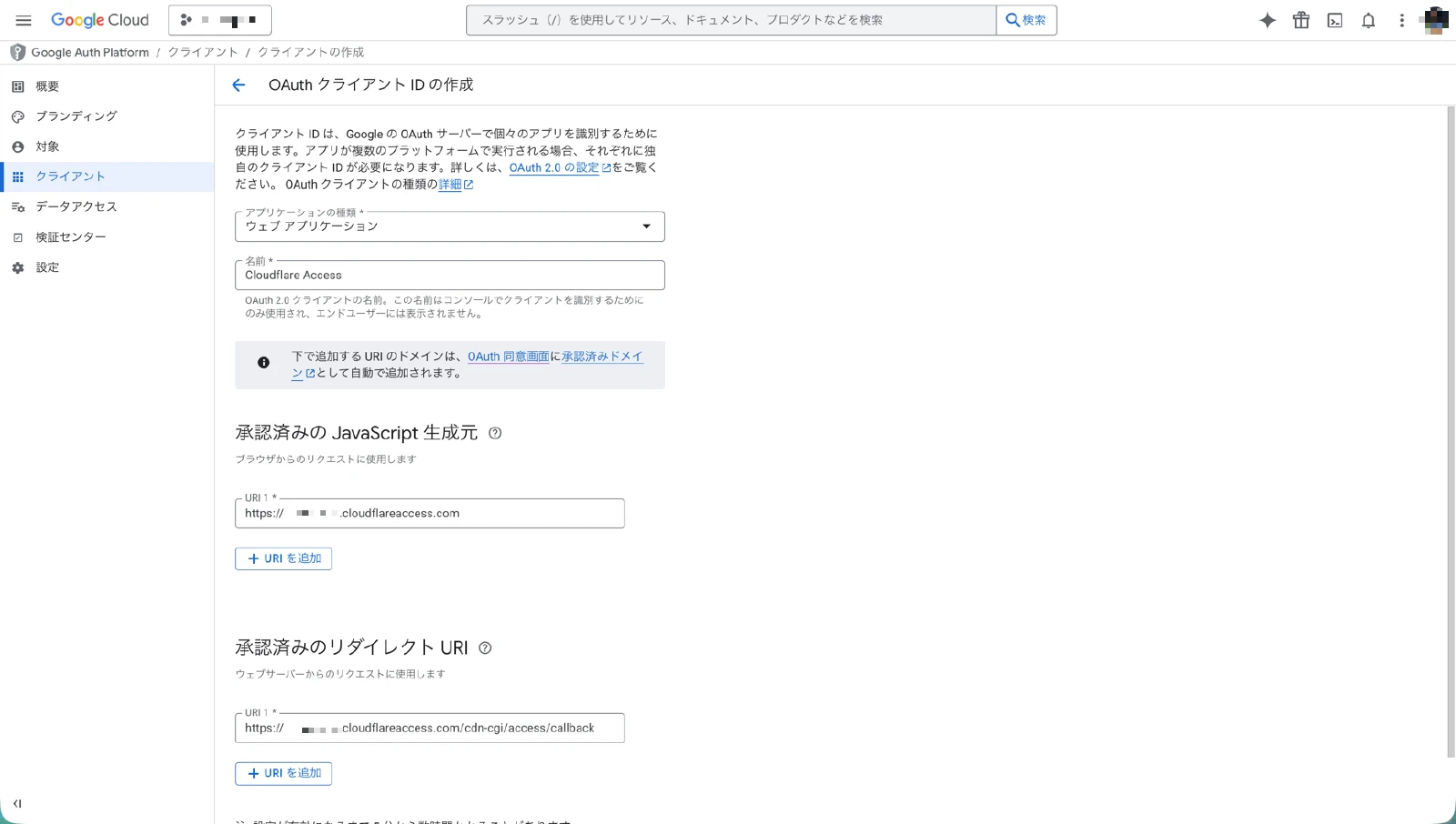Click URI を追加 under redirect URIs

pyautogui.click(x=283, y=772)
